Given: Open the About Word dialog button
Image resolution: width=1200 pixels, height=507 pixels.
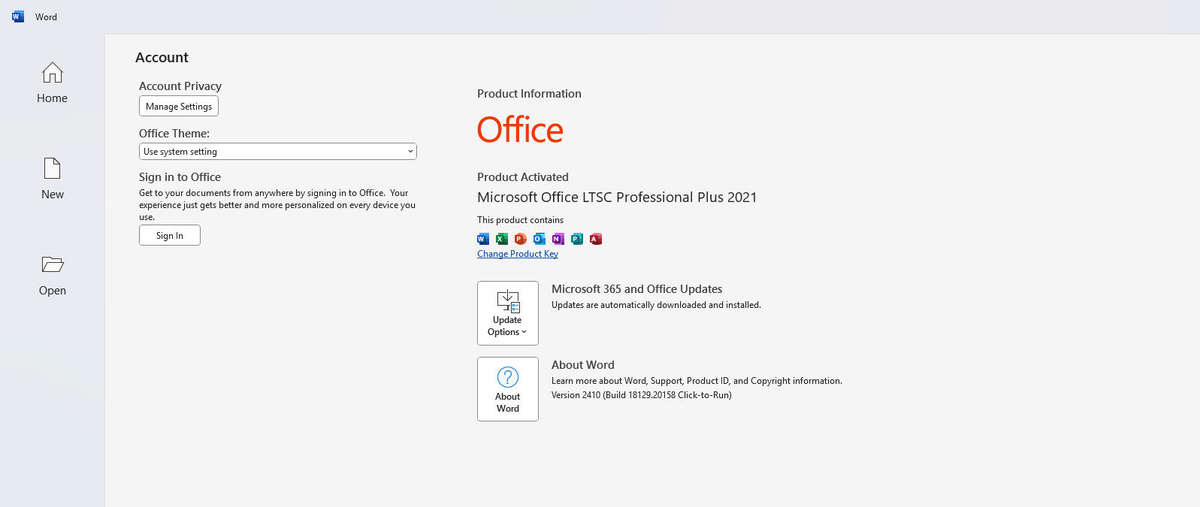Looking at the screenshot, I should 508,390.
